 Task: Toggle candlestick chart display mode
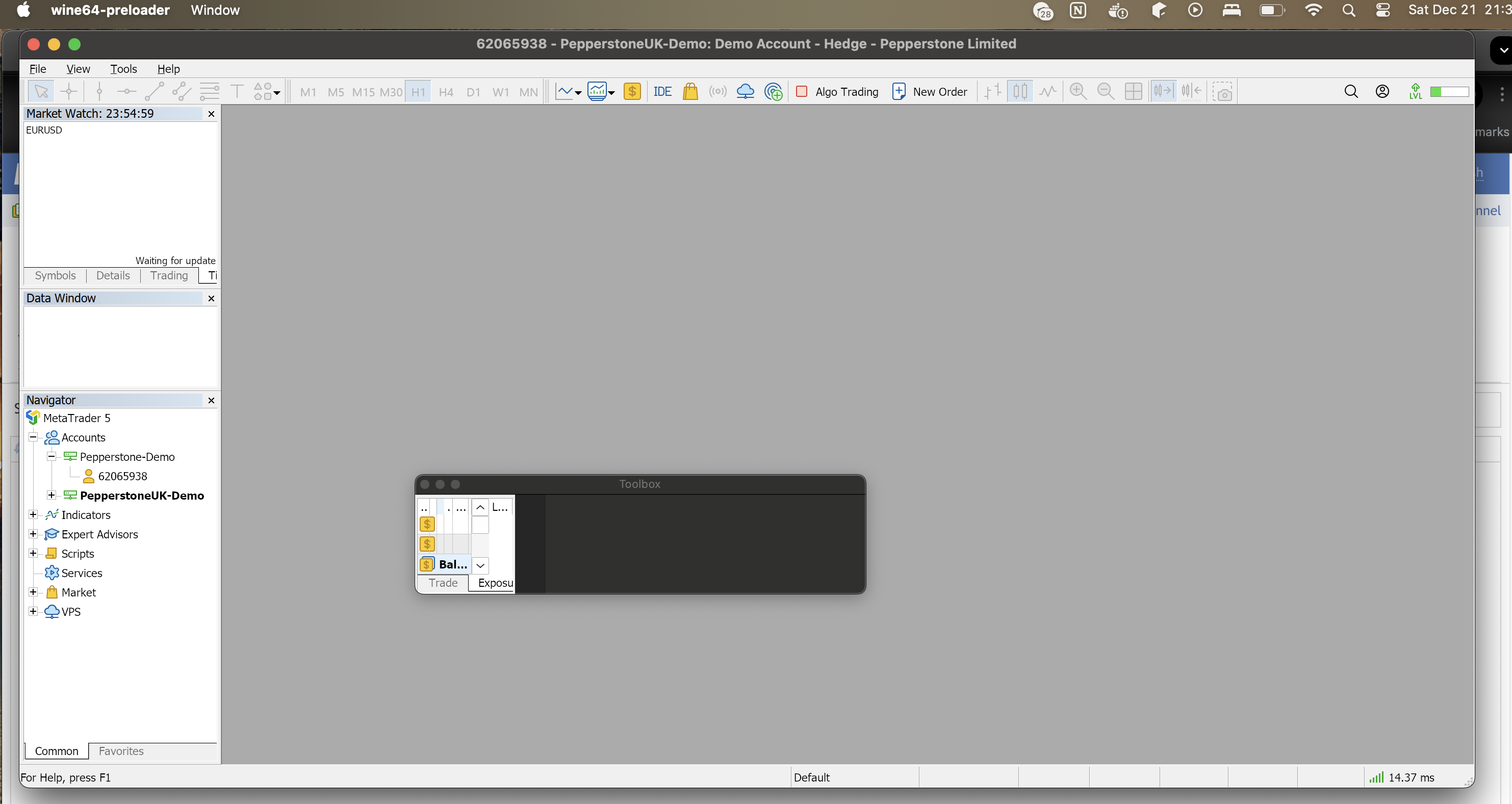tap(1020, 92)
